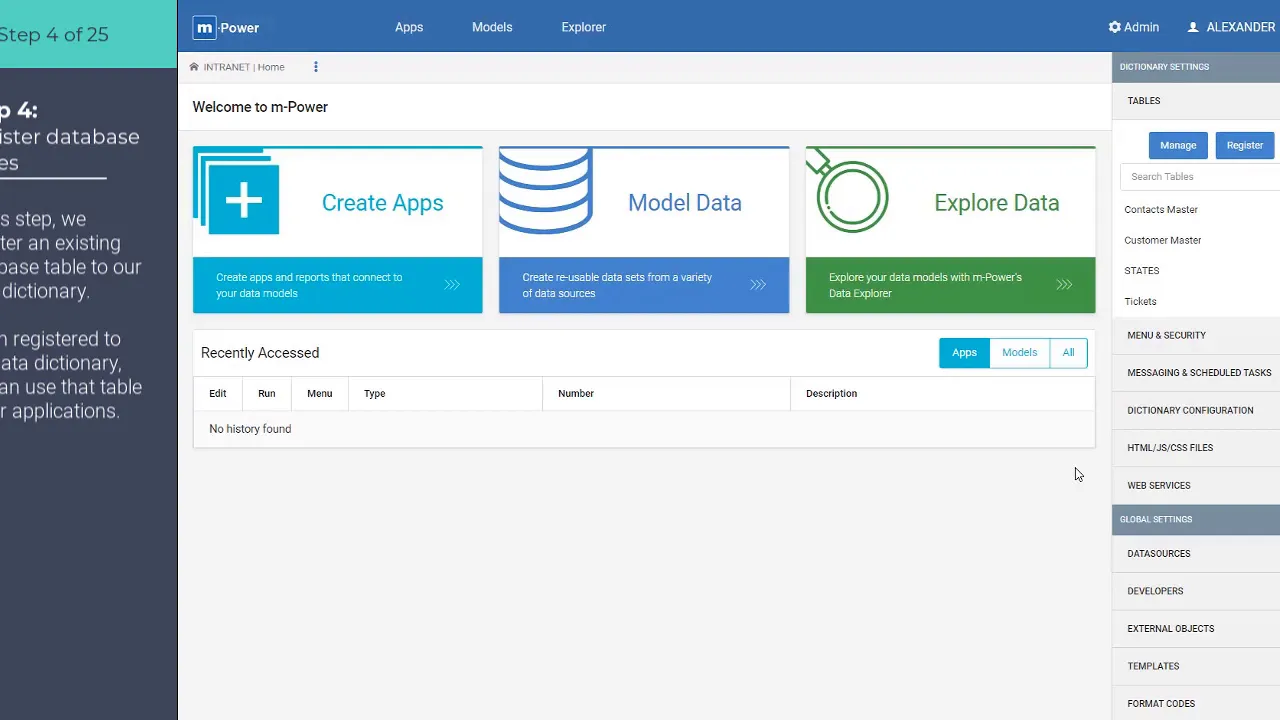Click the home icon in breadcrumb
The image size is (1280, 720).
[x=194, y=67]
